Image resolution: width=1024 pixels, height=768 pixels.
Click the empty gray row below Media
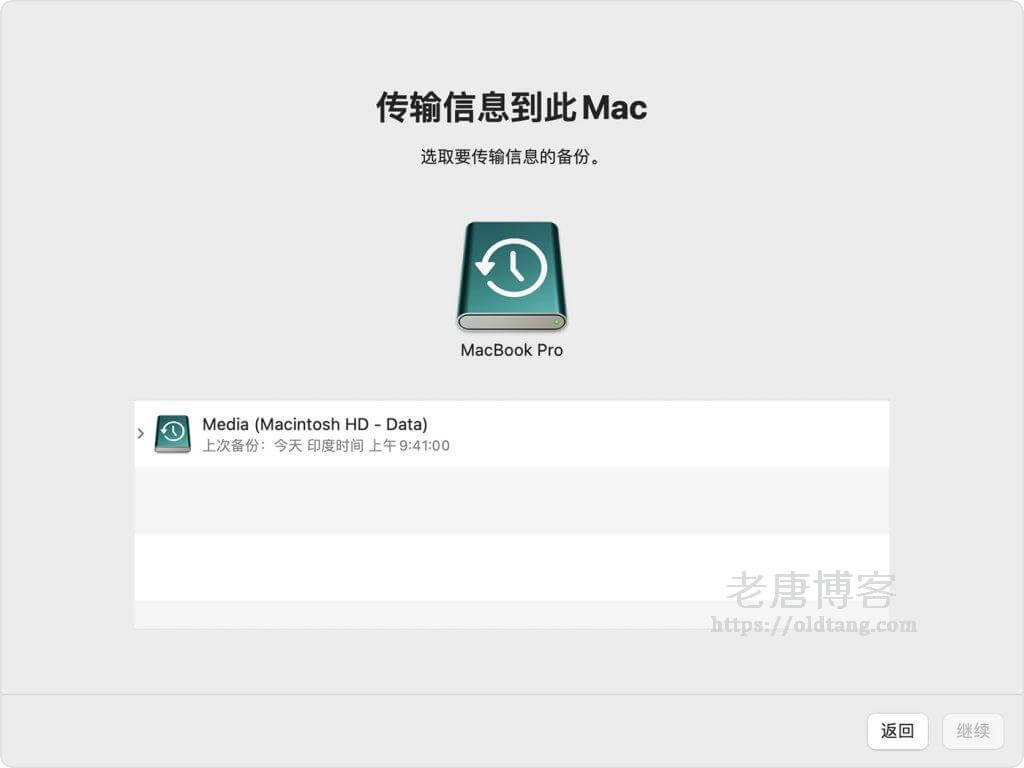tap(511, 500)
